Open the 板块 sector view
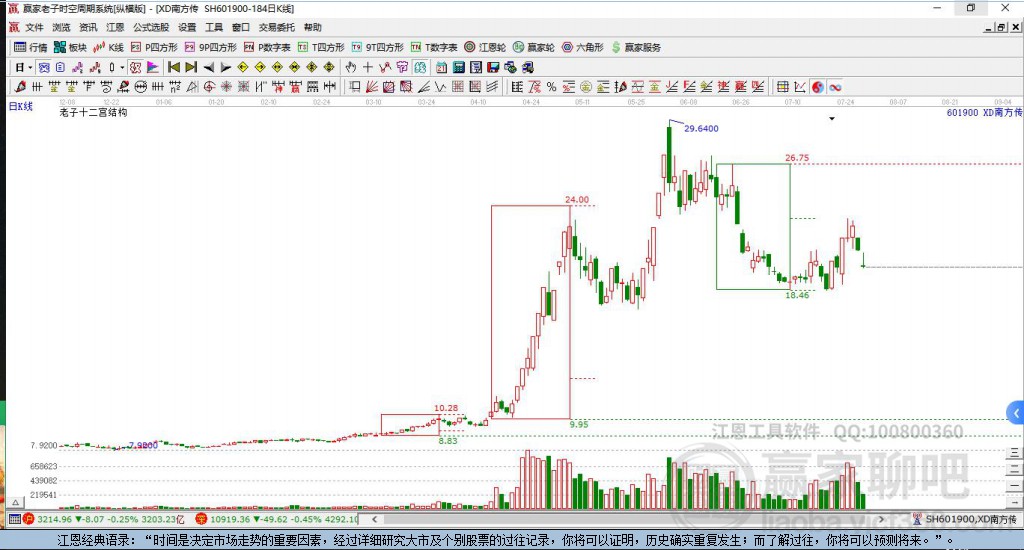The width and height of the screenshot is (1024, 550). pos(71,47)
